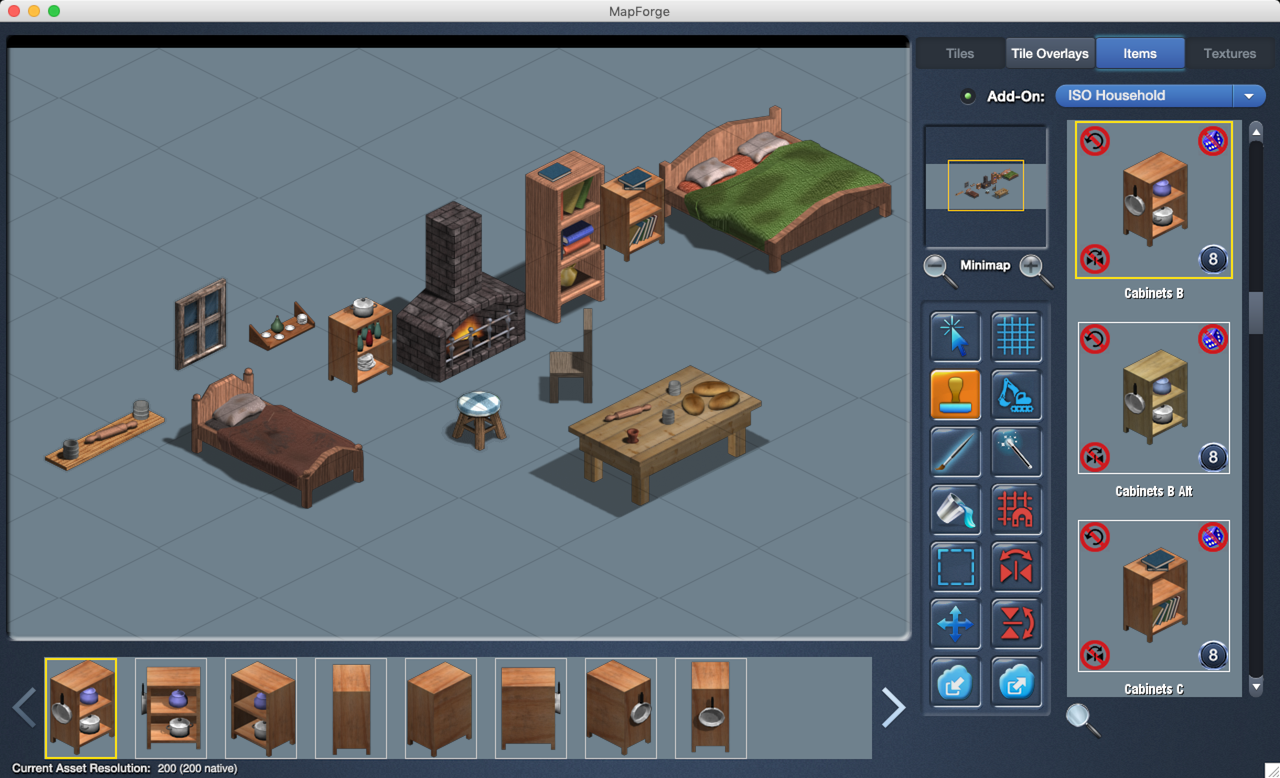Toggle random dice on Cabinets B
Image resolution: width=1280 pixels, height=778 pixels.
tap(1212, 142)
